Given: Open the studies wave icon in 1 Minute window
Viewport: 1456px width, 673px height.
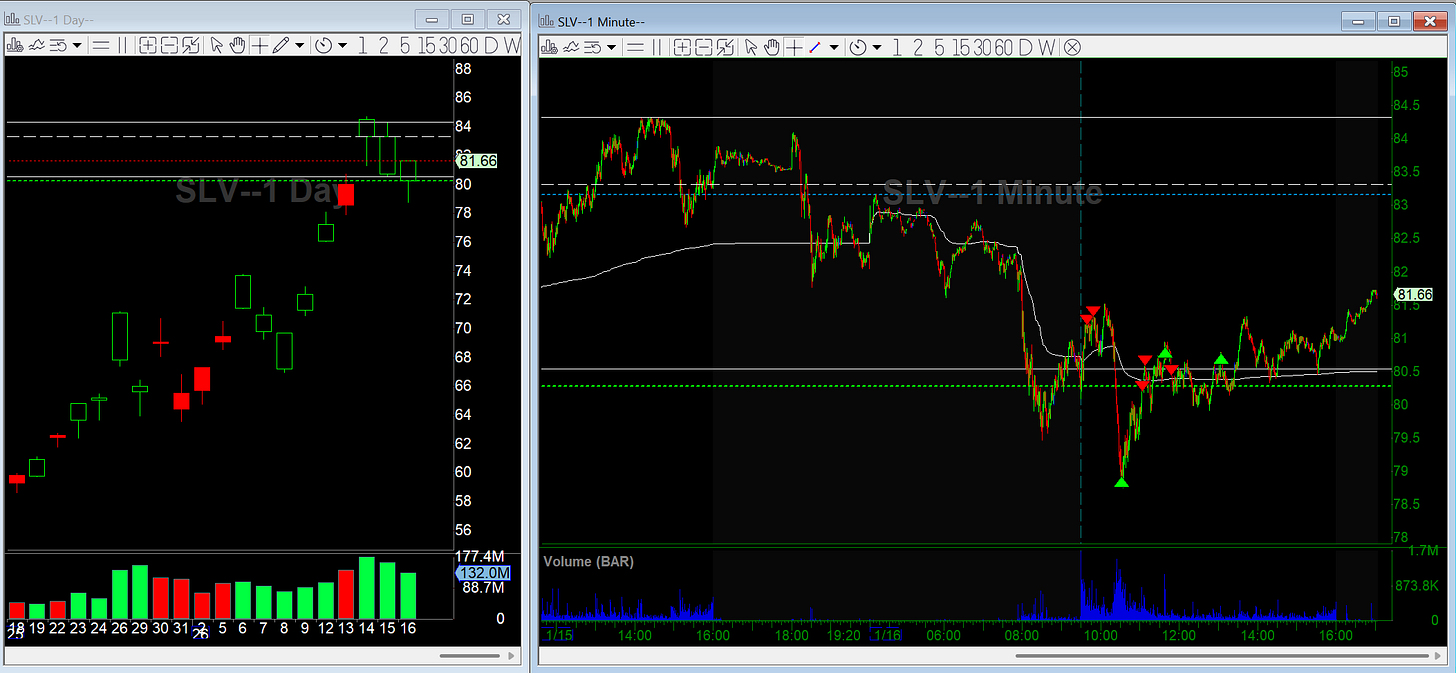Looking at the screenshot, I should coord(571,47).
